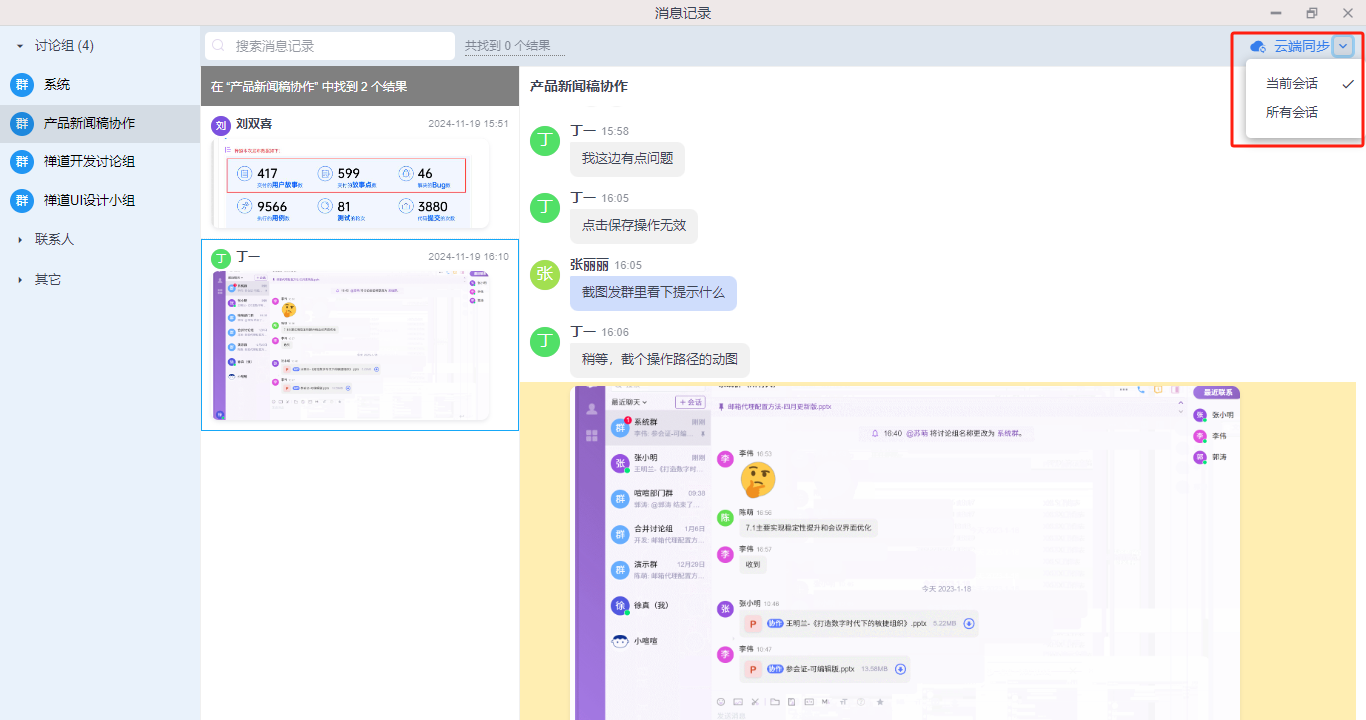The width and height of the screenshot is (1366, 720).
Task: Click 刘双喜's purple avatar in results
Action: coord(221,125)
